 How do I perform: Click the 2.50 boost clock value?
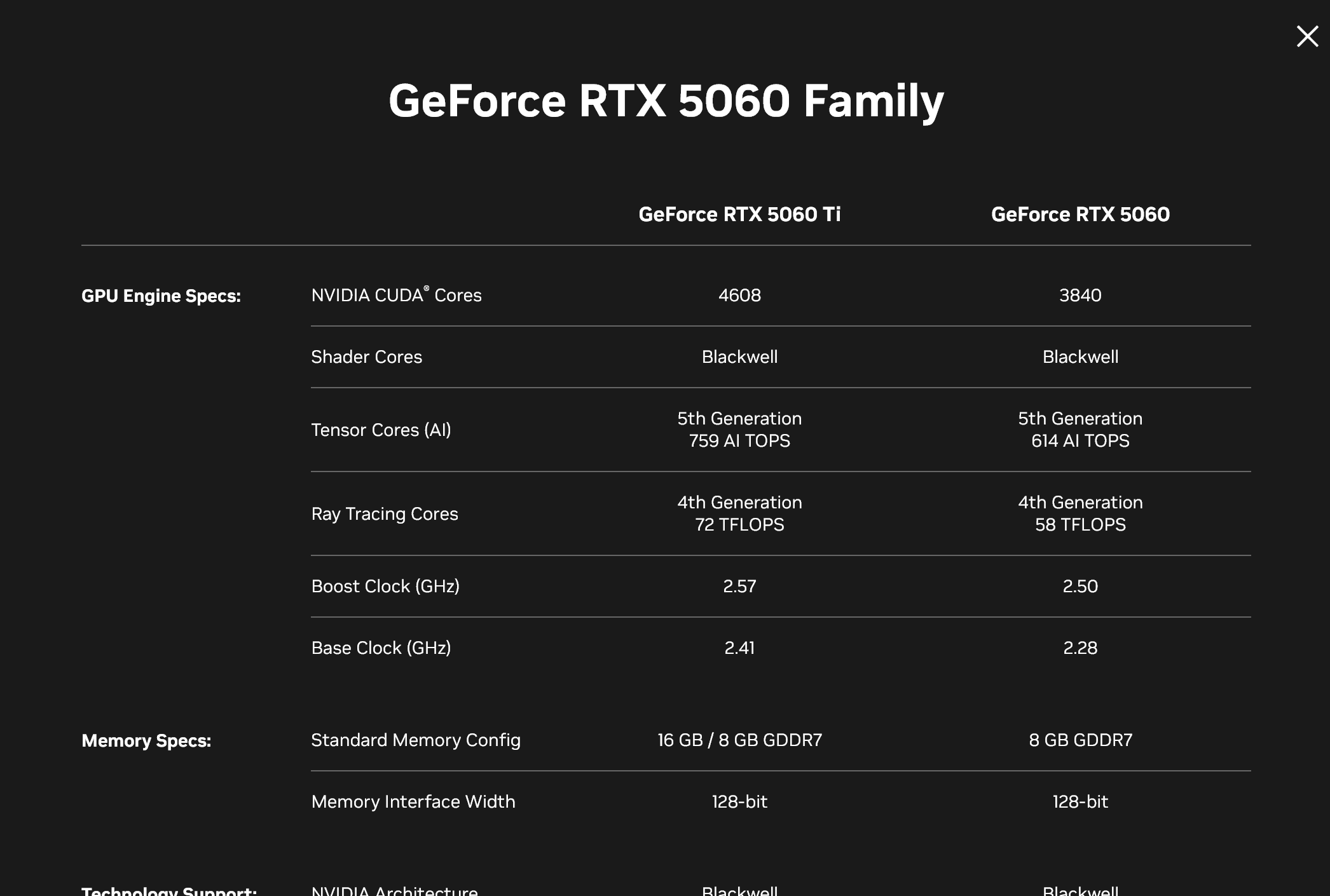click(x=1080, y=586)
